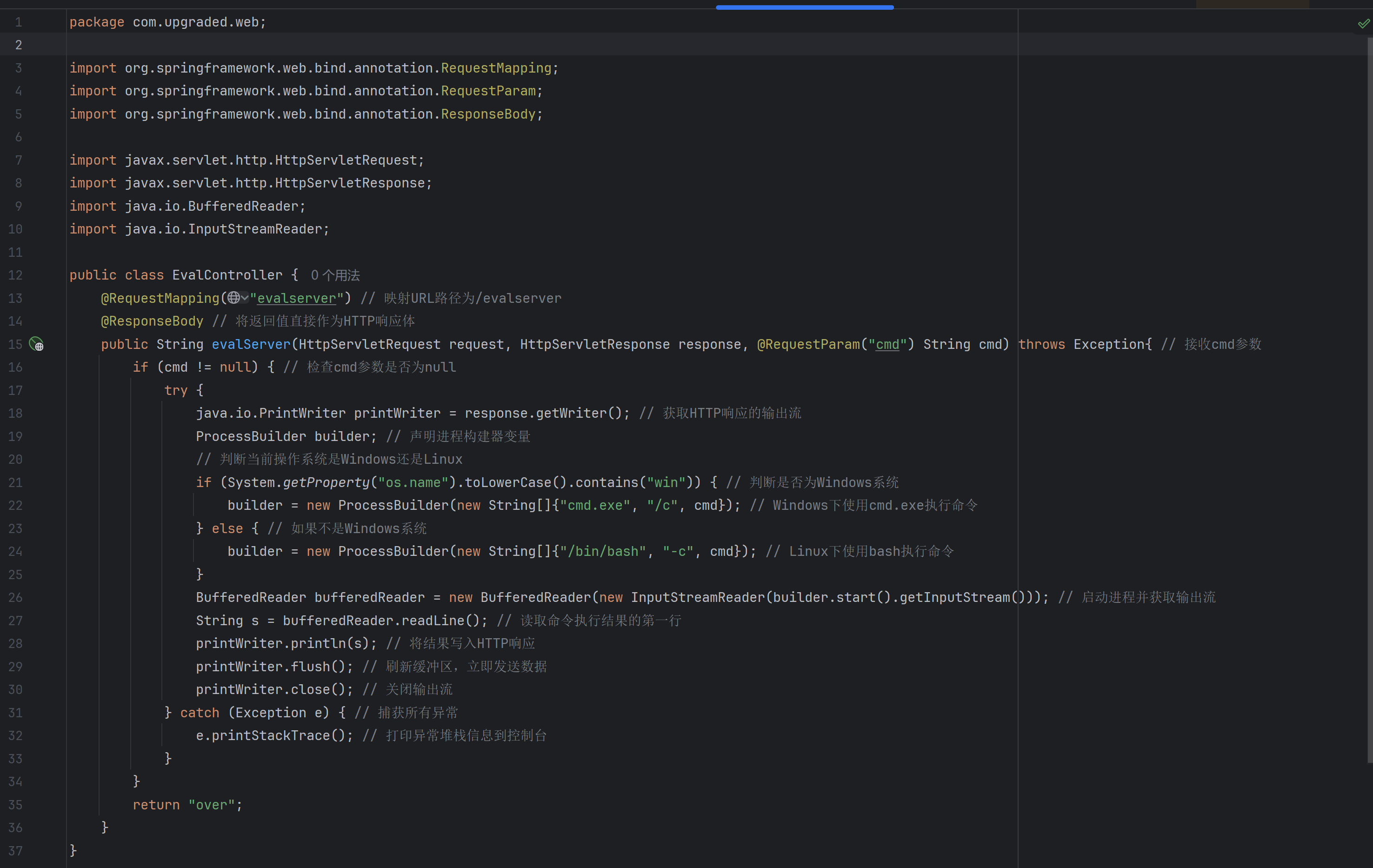The height and width of the screenshot is (868, 1373).
Task: Click the globe icon inside @RequestMapping
Action: [233, 298]
